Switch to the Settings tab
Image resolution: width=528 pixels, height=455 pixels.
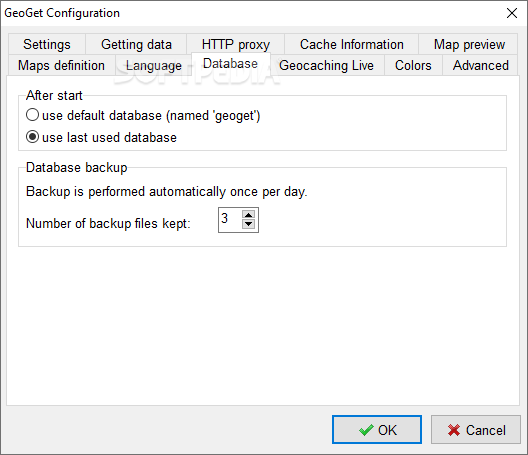tap(47, 44)
